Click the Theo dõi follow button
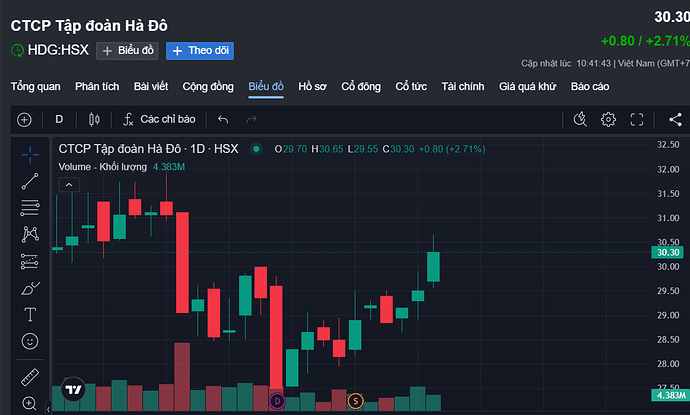 [x=199, y=50]
